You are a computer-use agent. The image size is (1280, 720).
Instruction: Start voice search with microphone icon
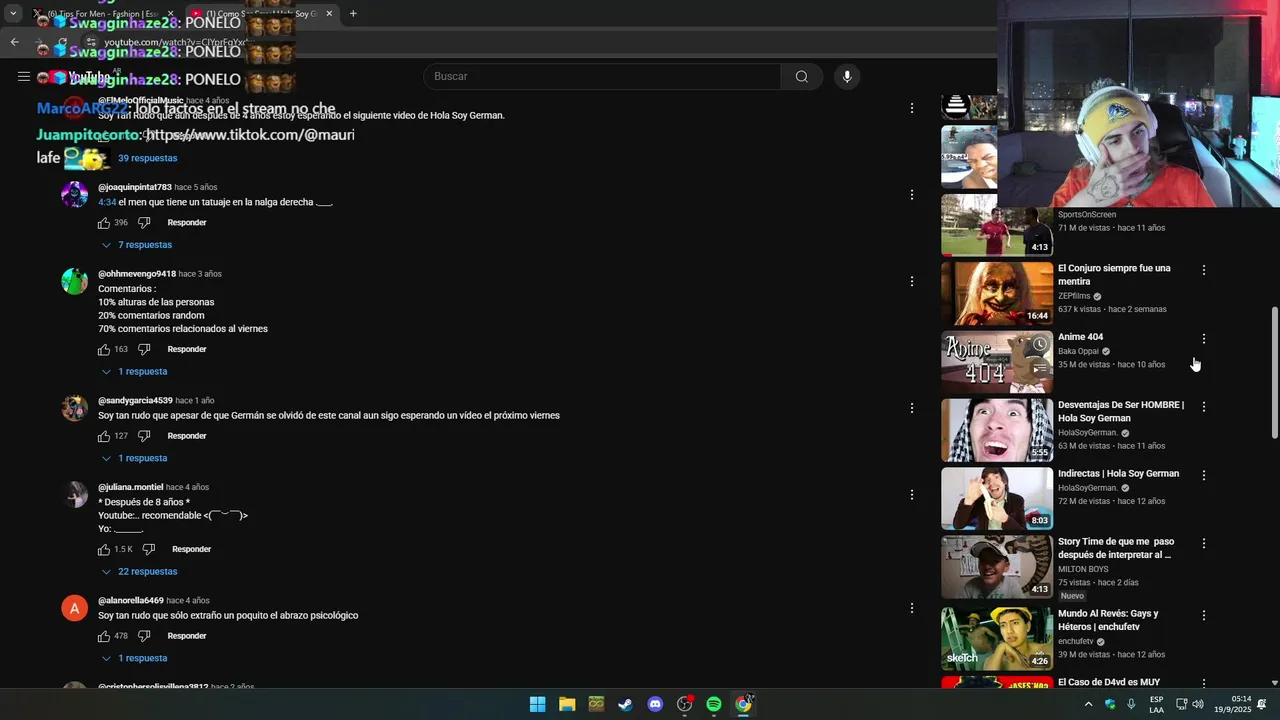click(847, 77)
